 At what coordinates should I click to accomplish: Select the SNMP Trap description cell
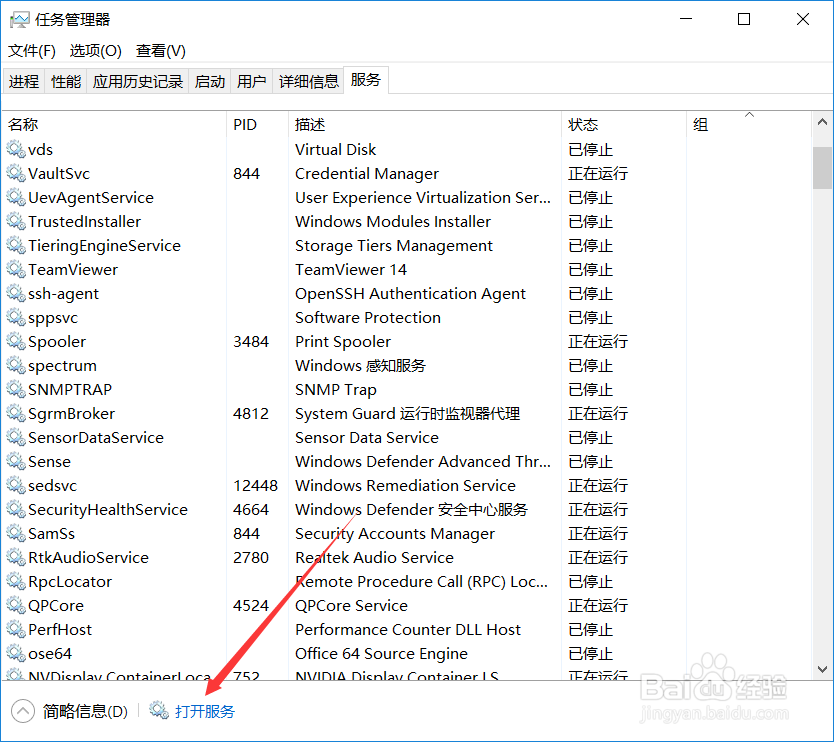336,389
